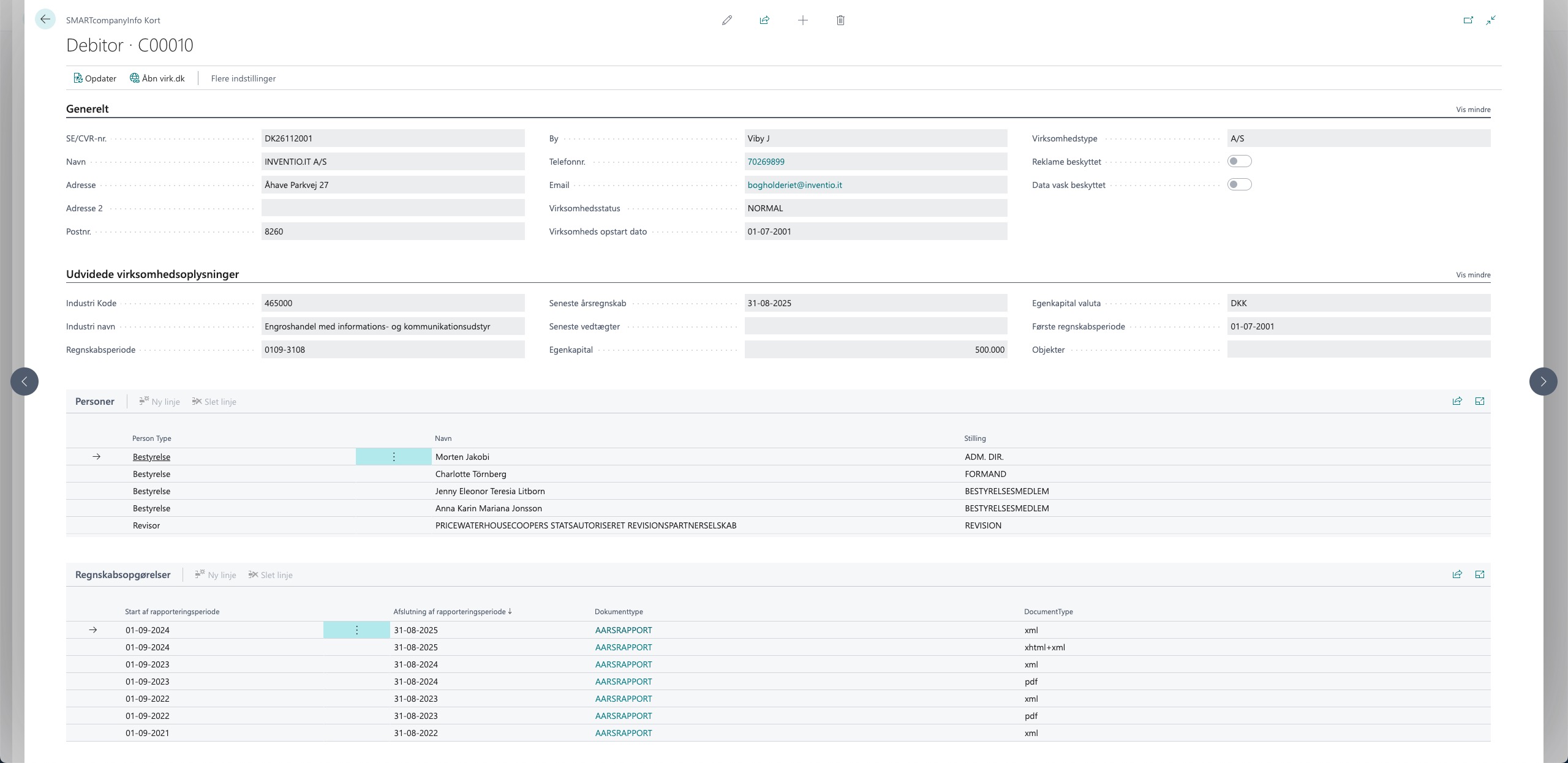The width and height of the screenshot is (1568, 763).
Task: Click the SE/CVR-nr. field
Action: (392, 138)
